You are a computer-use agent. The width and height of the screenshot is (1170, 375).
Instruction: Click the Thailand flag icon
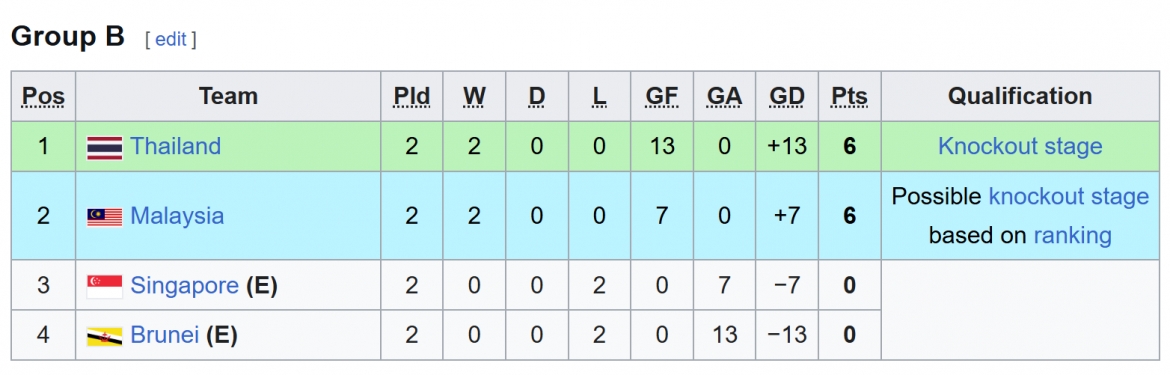click(x=104, y=147)
